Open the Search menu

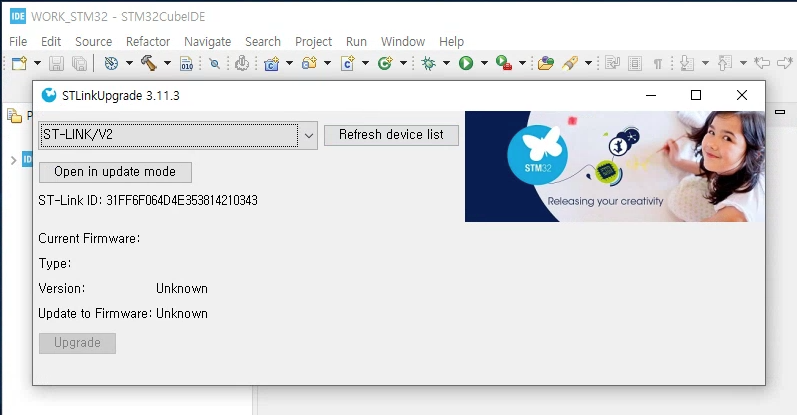pos(263,42)
